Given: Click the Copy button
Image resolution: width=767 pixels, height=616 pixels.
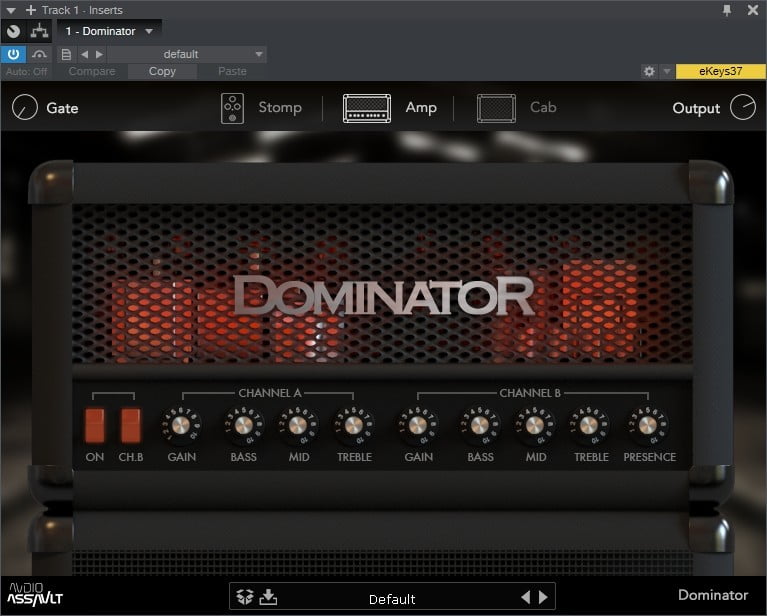Looking at the screenshot, I should pyautogui.click(x=162, y=71).
